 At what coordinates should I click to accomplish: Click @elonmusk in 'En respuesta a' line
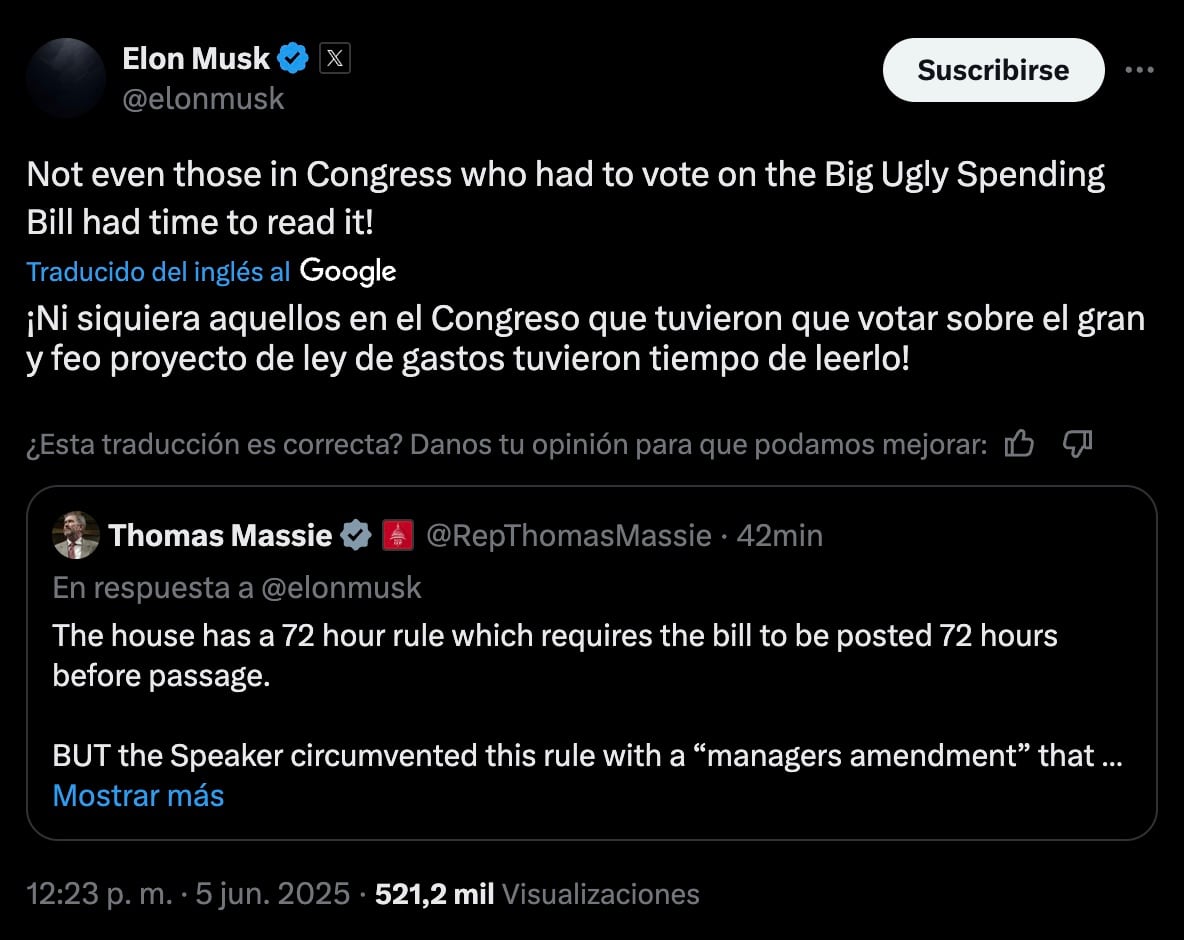[341, 587]
